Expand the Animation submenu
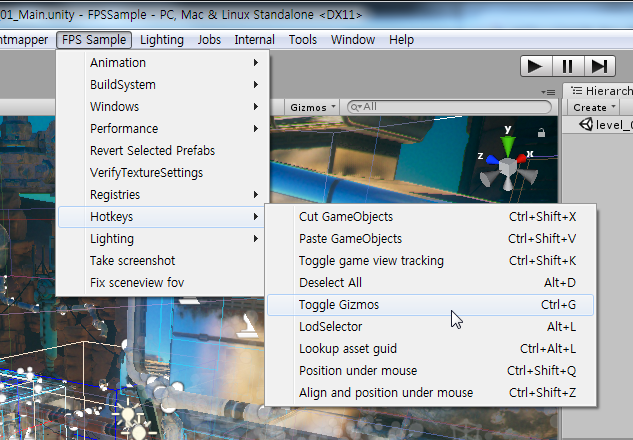 [x=162, y=63]
